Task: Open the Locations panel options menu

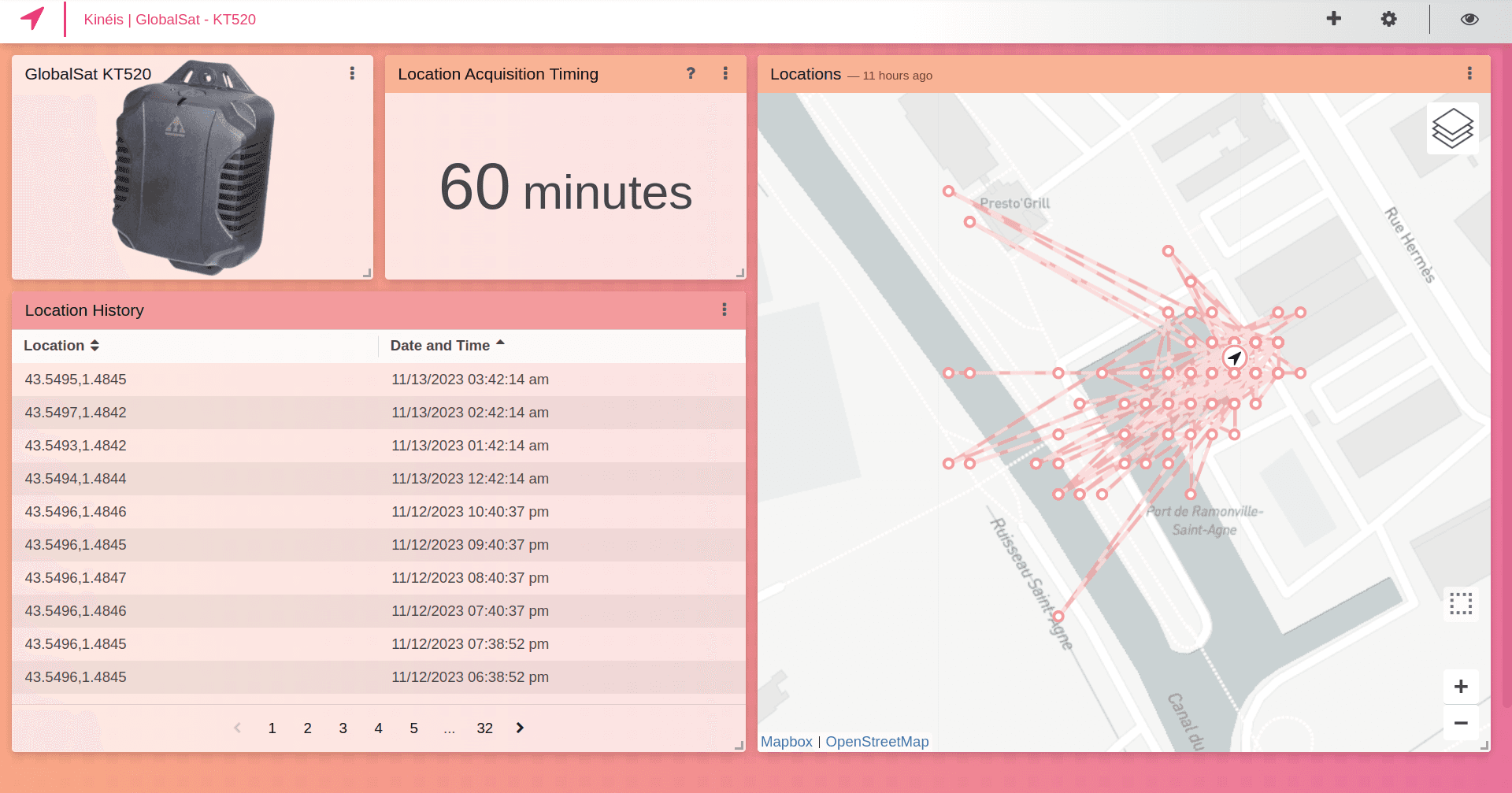Action: [x=1469, y=73]
